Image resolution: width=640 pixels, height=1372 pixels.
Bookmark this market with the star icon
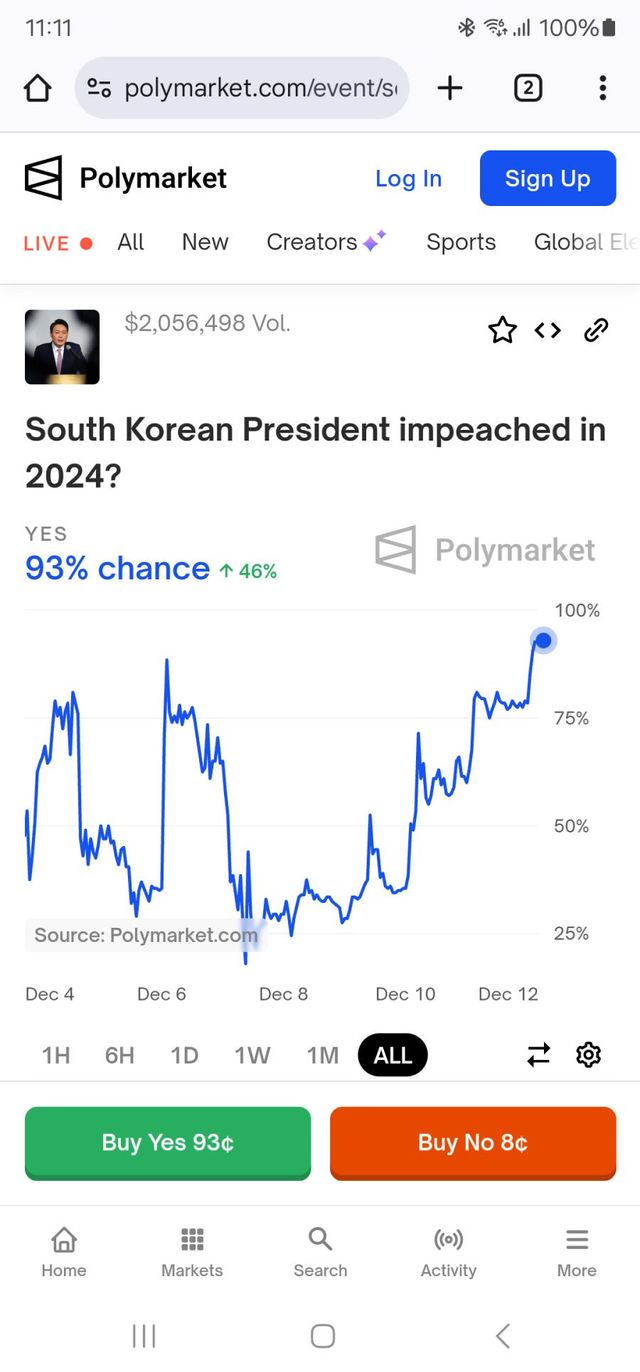pyautogui.click(x=502, y=330)
